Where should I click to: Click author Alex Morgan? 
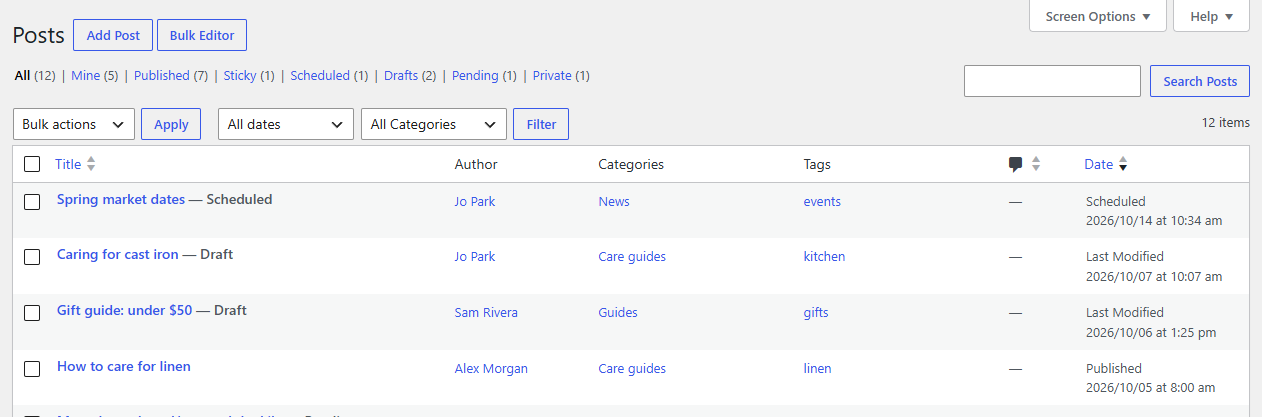pyautogui.click(x=491, y=368)
